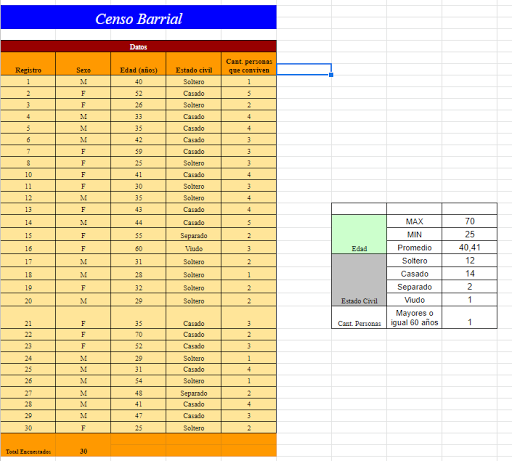Select the dark red Datos header cell

click(x=138, y=46)
